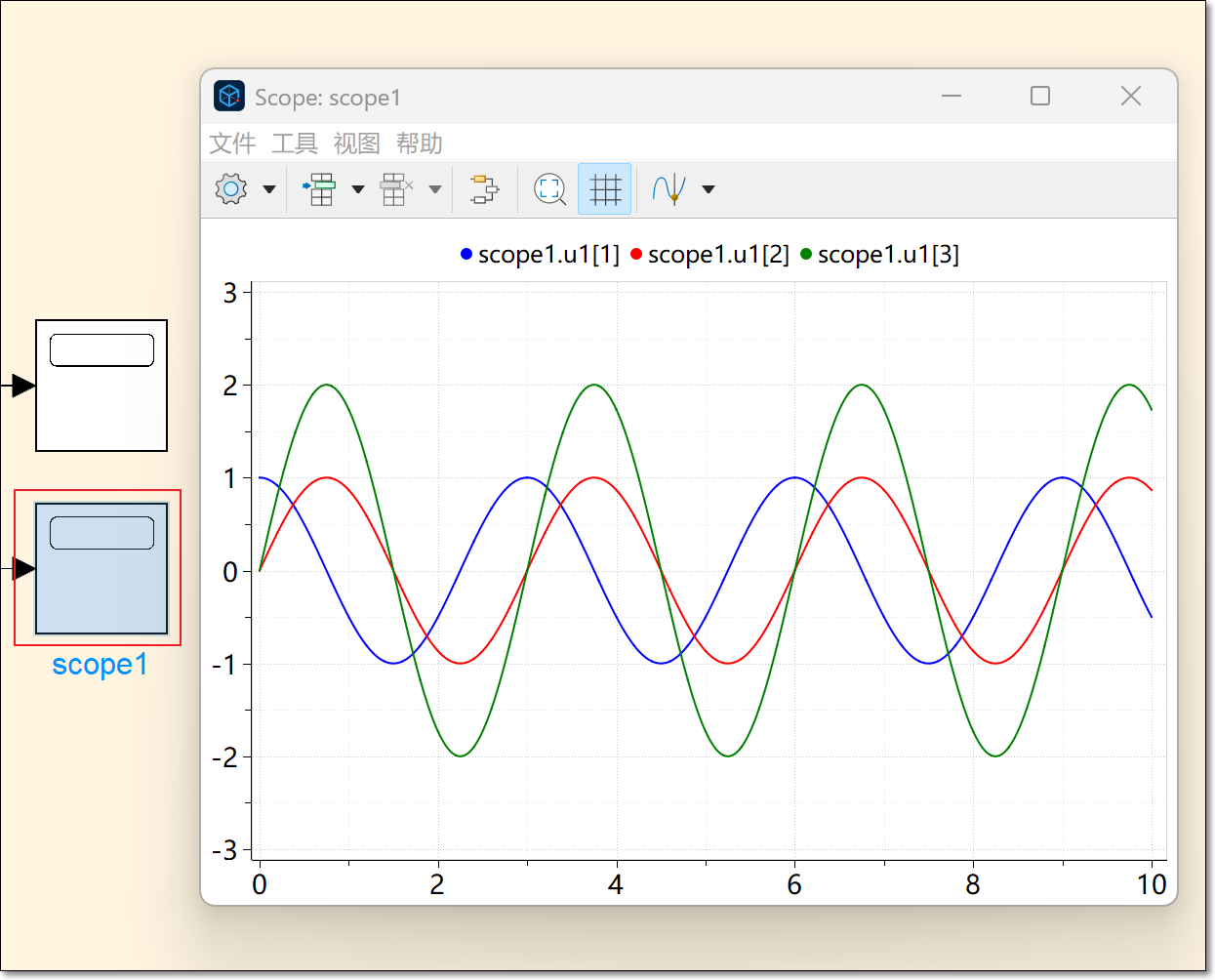Click the locate block in model icon
Image resolution: width=1215 pixels, height=980 pixels.
coord(484,188)
